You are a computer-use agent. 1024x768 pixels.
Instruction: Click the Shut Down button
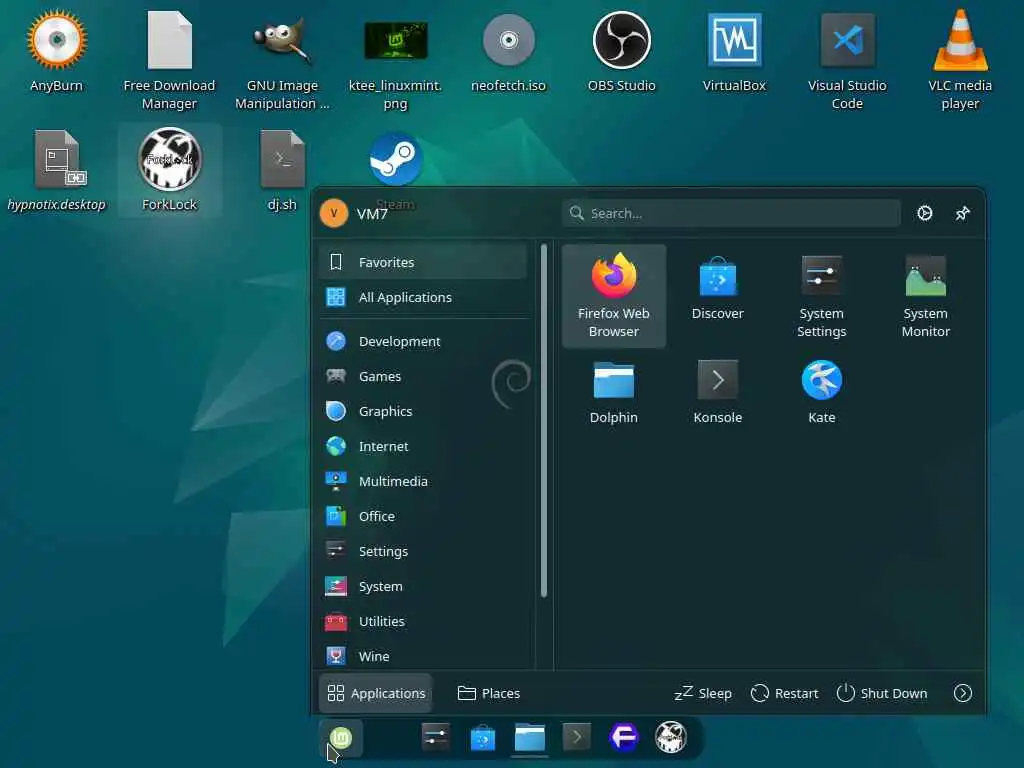click(x=882, y=693)
